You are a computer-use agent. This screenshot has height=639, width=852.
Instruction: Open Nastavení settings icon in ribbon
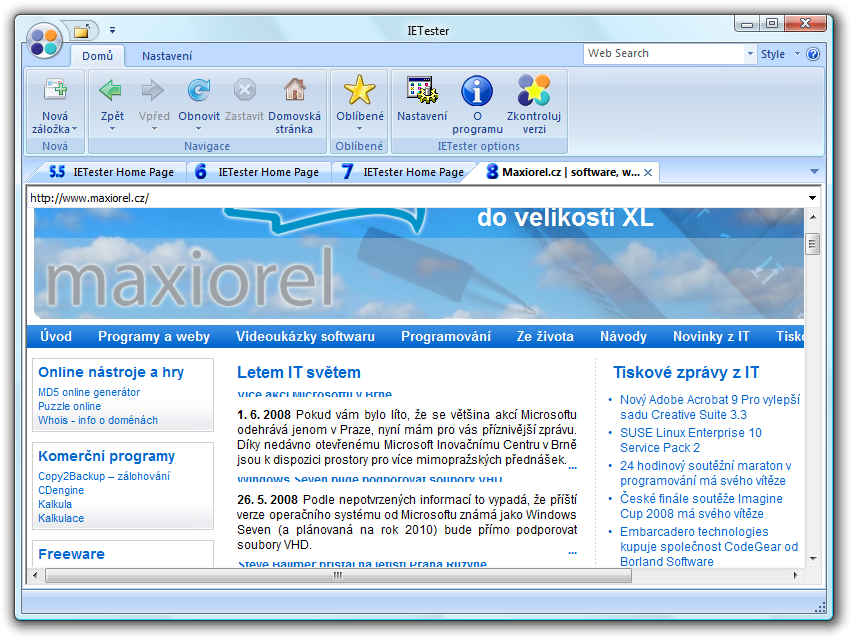(422, 90)
